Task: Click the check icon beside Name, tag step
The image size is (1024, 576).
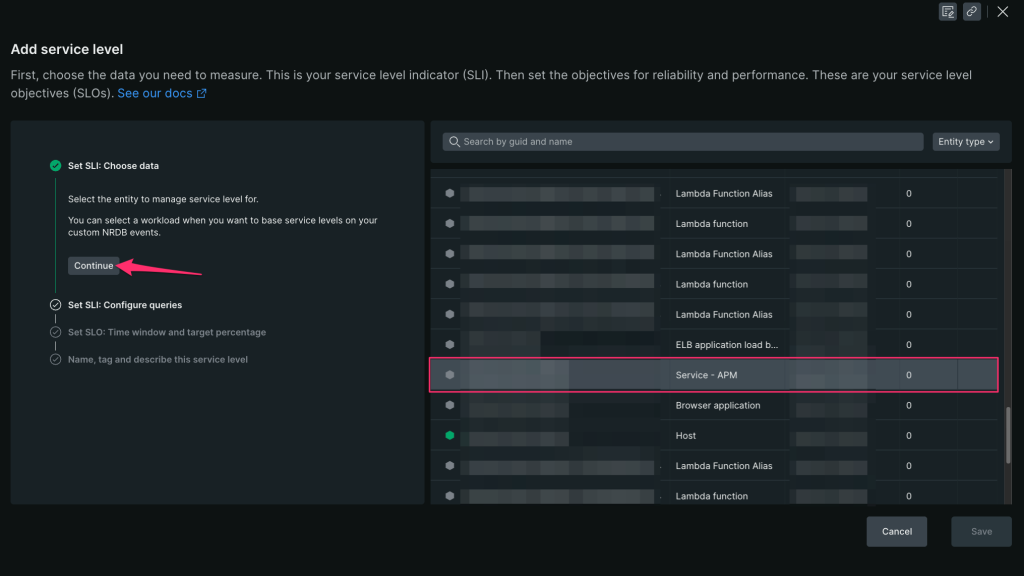Action: tap(56, 360)
